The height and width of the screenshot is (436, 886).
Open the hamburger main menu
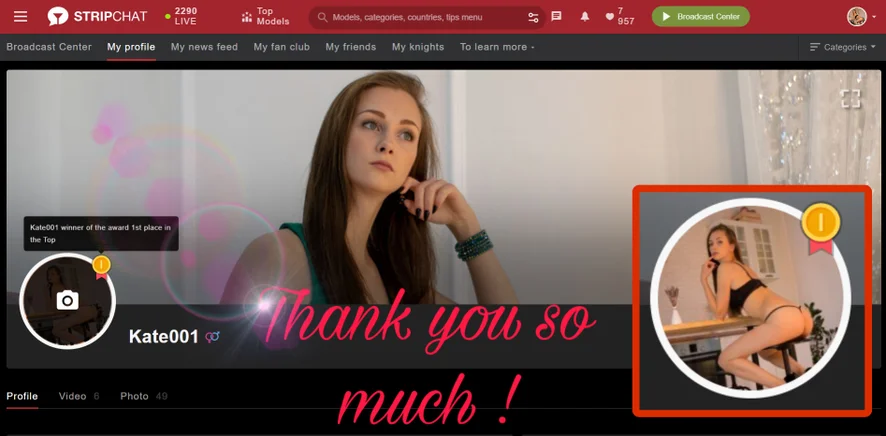pos(21,17)
